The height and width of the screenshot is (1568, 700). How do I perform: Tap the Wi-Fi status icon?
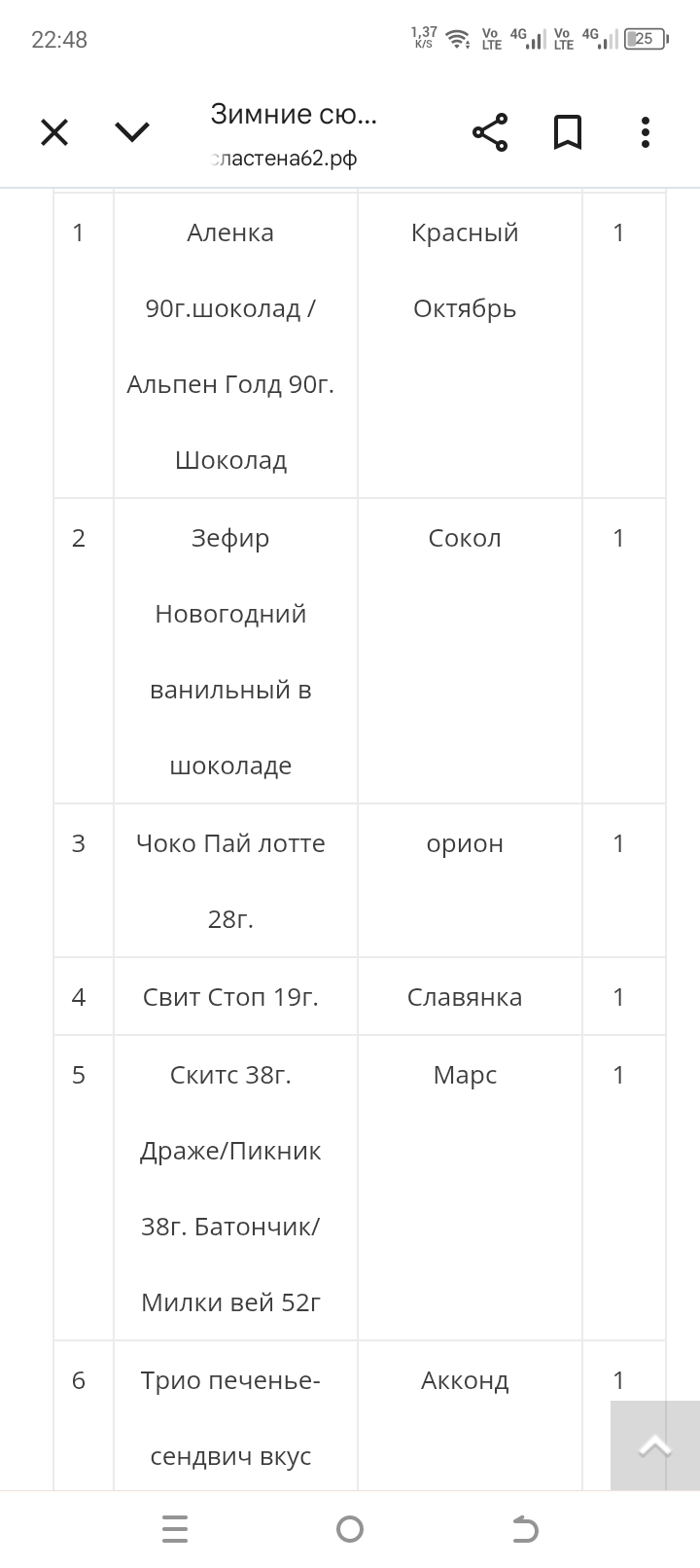tap(457, 39)
